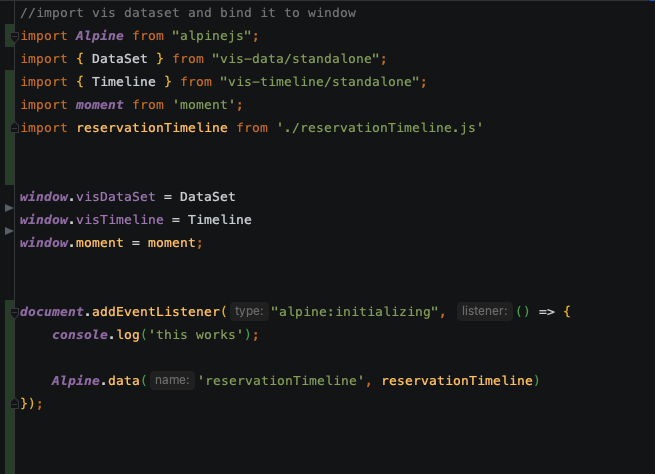Image resolution: width=655 pixels, height=474 pixels.
Task: Click gutter arrow between visTimeline and window.moment lines
Action: click(9, 231)
